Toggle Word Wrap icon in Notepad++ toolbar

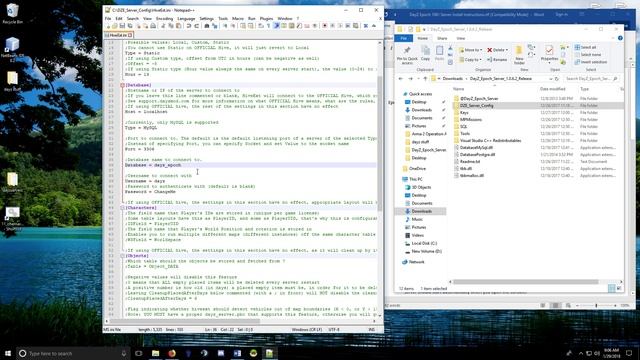tap(260, 26)
